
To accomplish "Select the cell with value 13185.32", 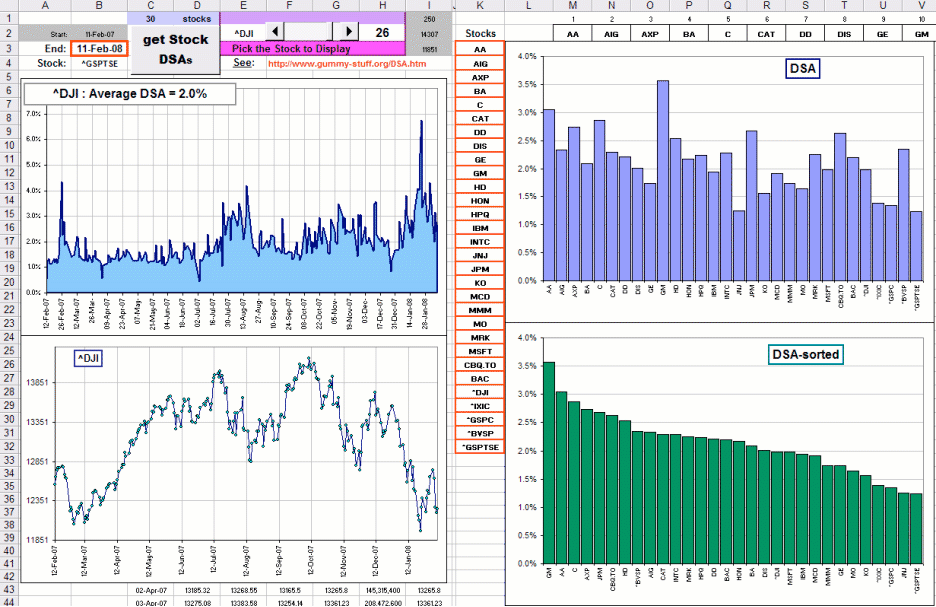I will pos(197,590).
